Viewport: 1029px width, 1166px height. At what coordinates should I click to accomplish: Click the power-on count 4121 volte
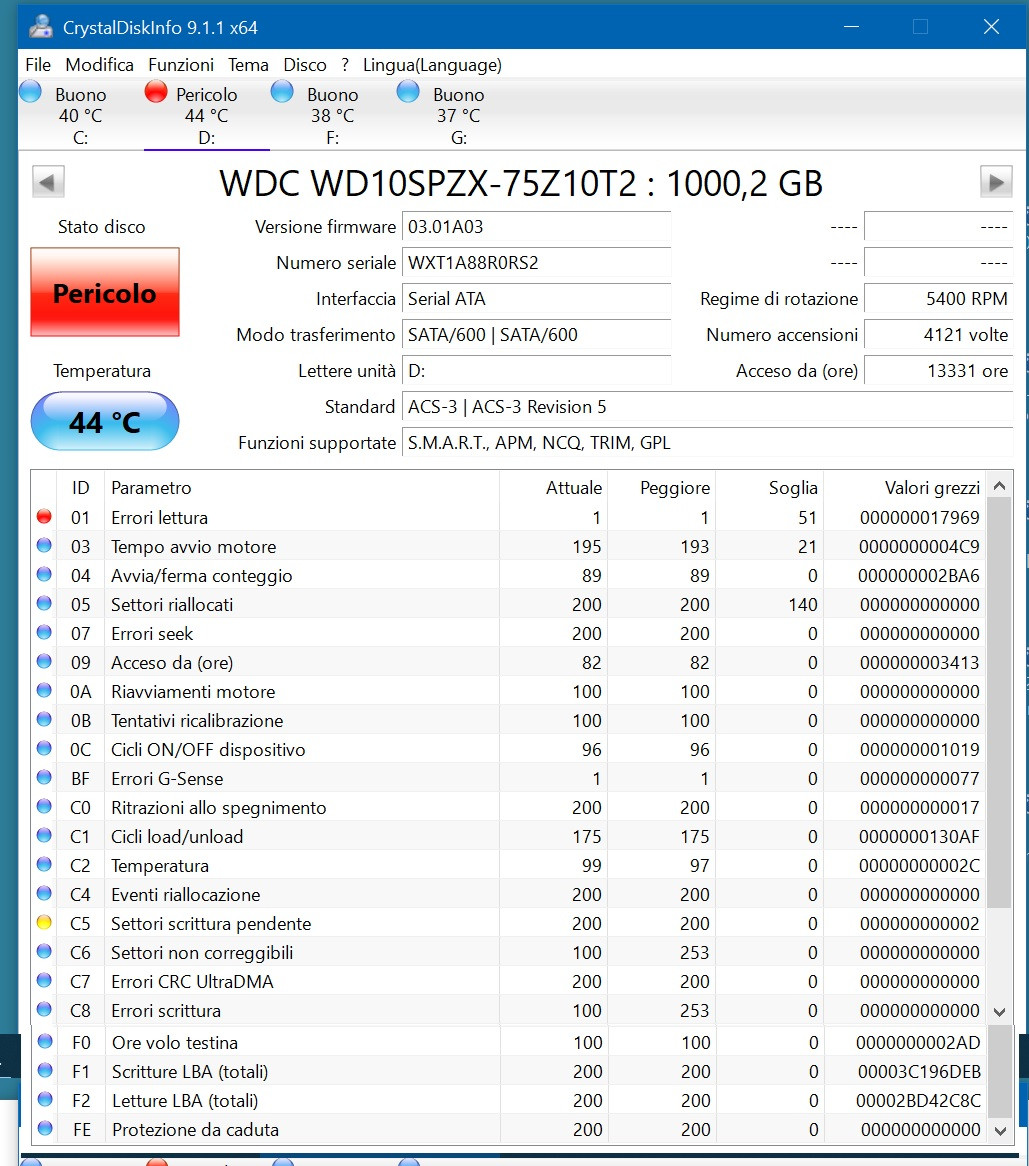coord(938,335)
